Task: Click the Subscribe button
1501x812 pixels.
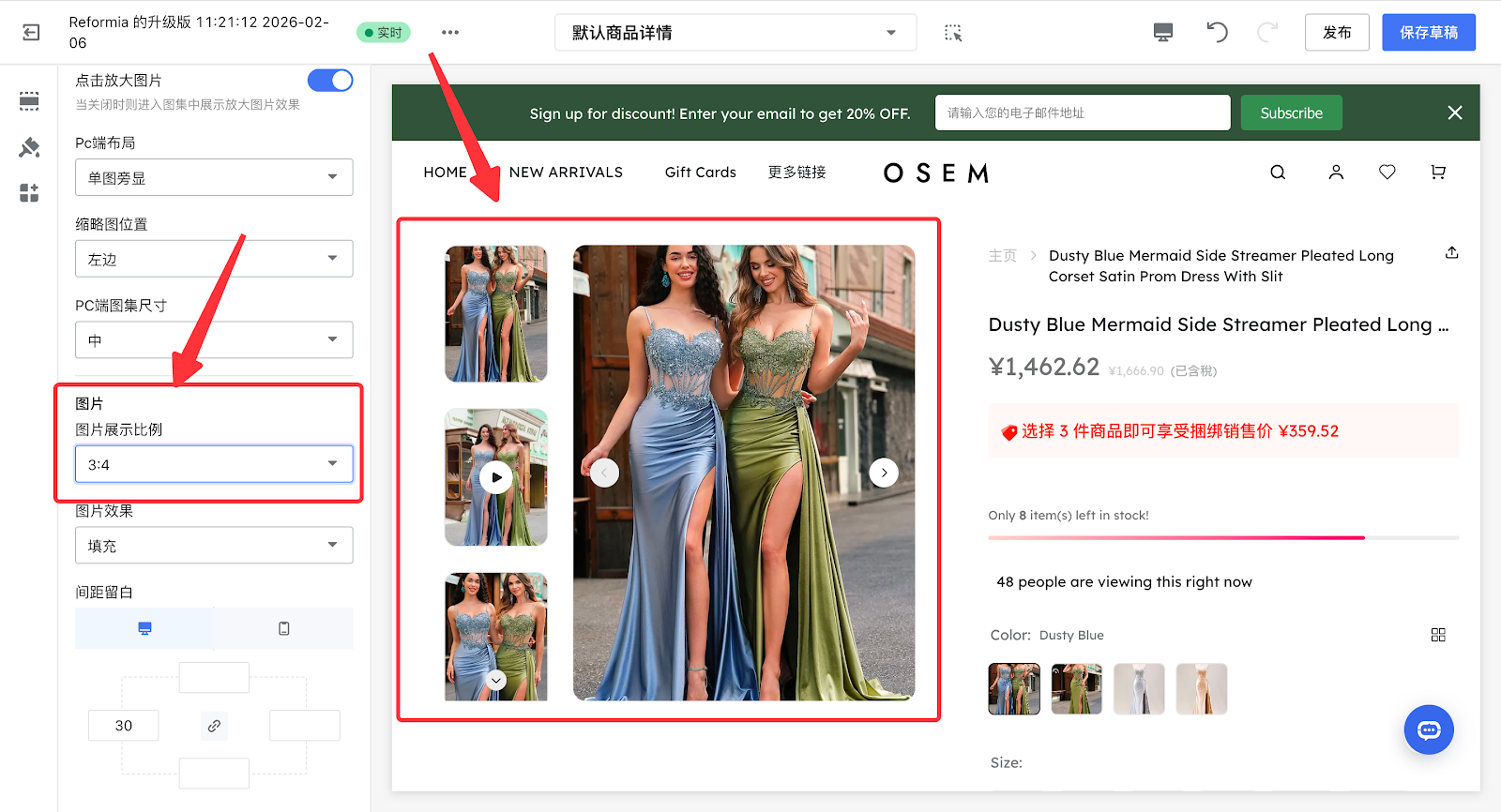Action: click(1291, 113)
